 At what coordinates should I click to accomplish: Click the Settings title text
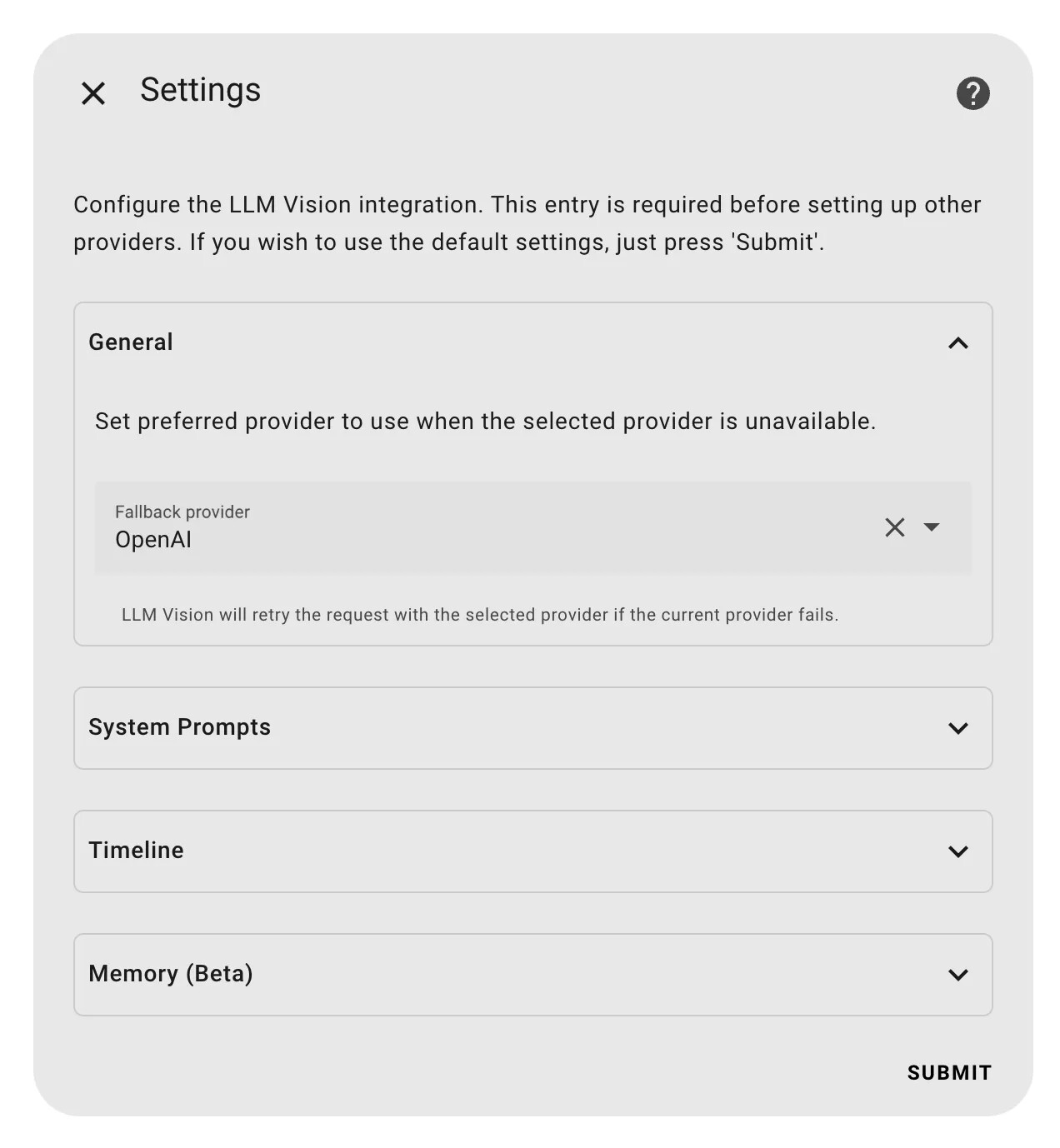tap(200, 90)
